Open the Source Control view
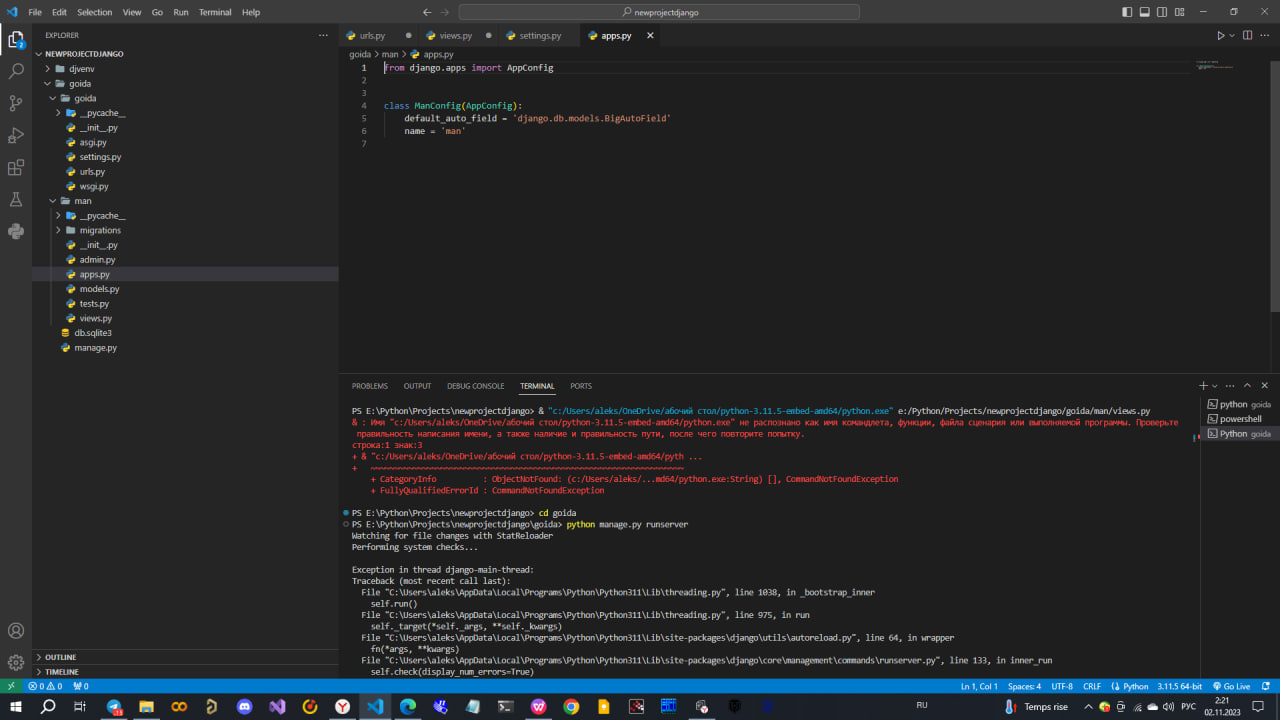The height and width of the screenshot is (720, 1280). (16, 103)
